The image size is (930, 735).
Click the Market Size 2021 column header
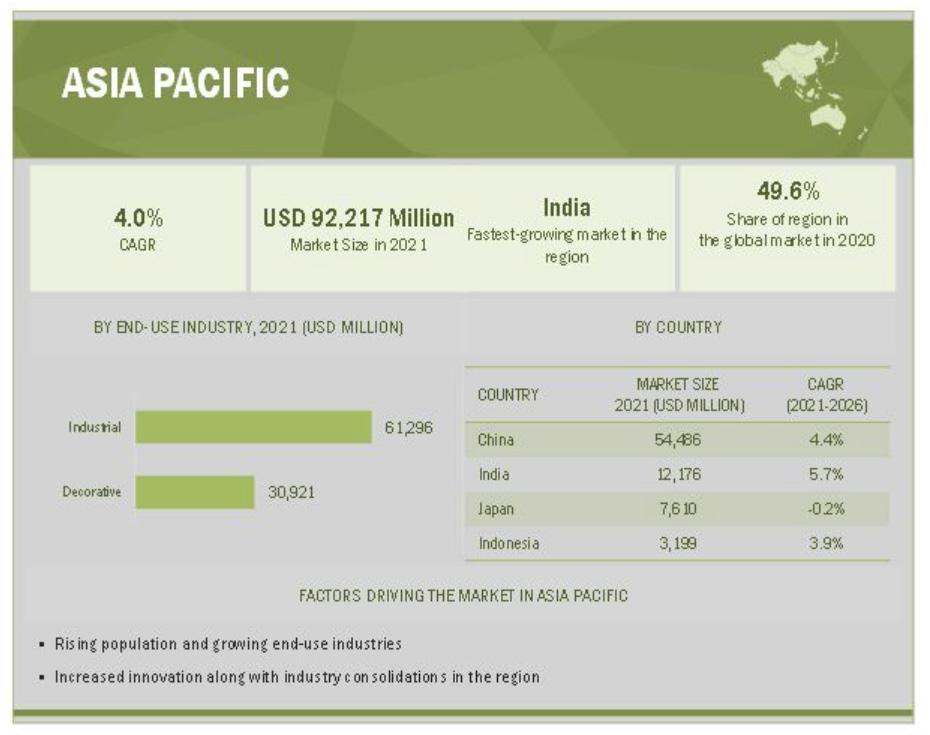tap(679, 394)
